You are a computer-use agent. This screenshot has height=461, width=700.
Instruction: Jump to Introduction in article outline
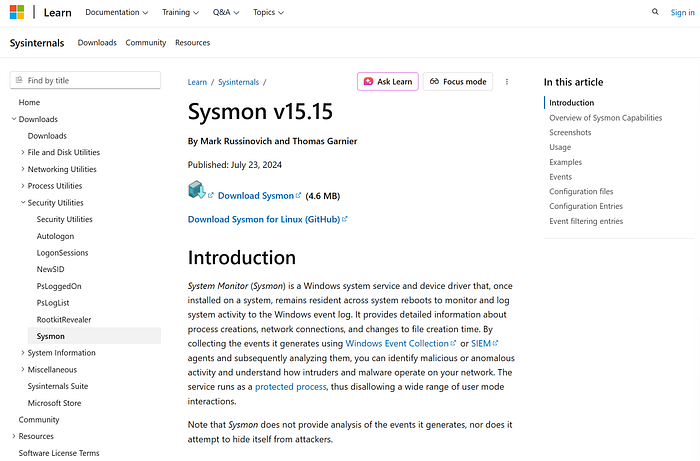coord(571,103)
